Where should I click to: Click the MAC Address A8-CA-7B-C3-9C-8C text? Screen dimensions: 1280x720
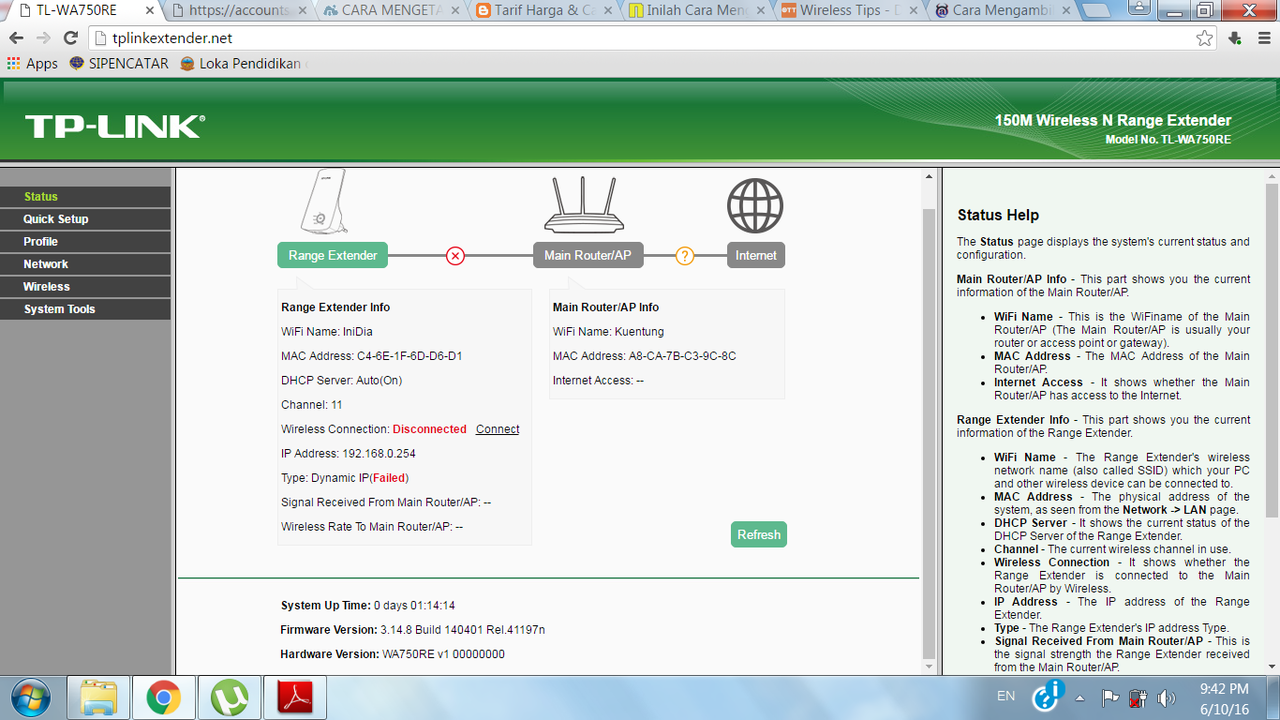click(644, 356)
